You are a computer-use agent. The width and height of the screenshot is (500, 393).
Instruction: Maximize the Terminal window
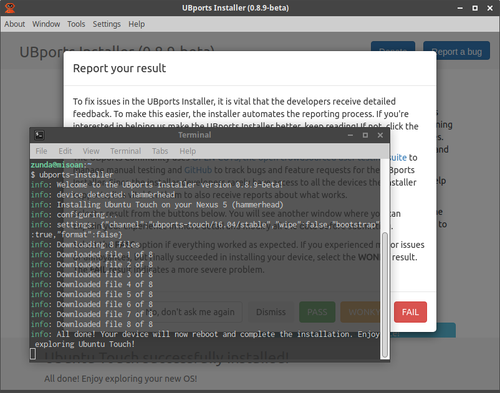click(x=365, y=135)
